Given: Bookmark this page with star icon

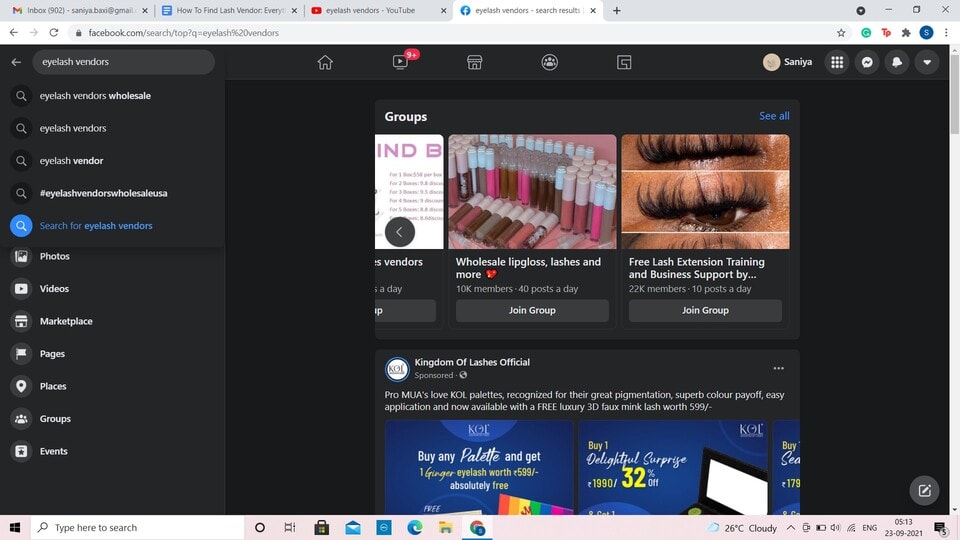Looking at the screenshot, I should tap(841, 32).
